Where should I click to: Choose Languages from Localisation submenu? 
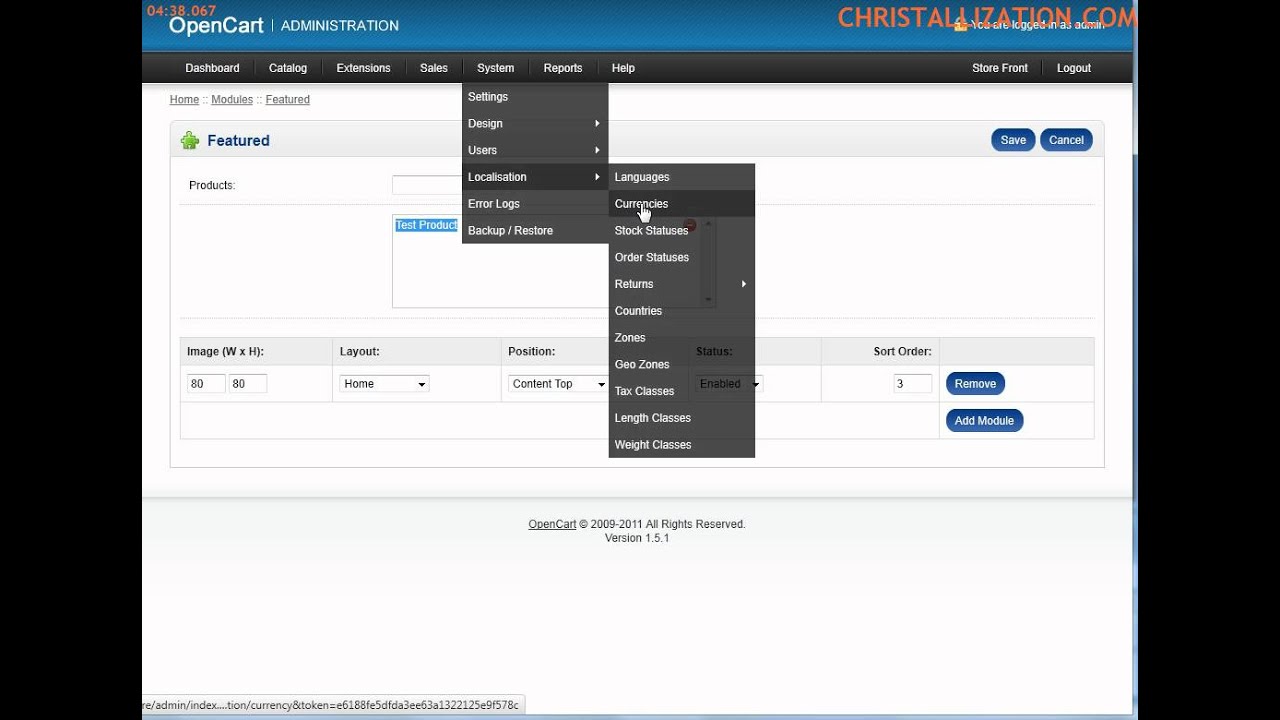(681, 177)
